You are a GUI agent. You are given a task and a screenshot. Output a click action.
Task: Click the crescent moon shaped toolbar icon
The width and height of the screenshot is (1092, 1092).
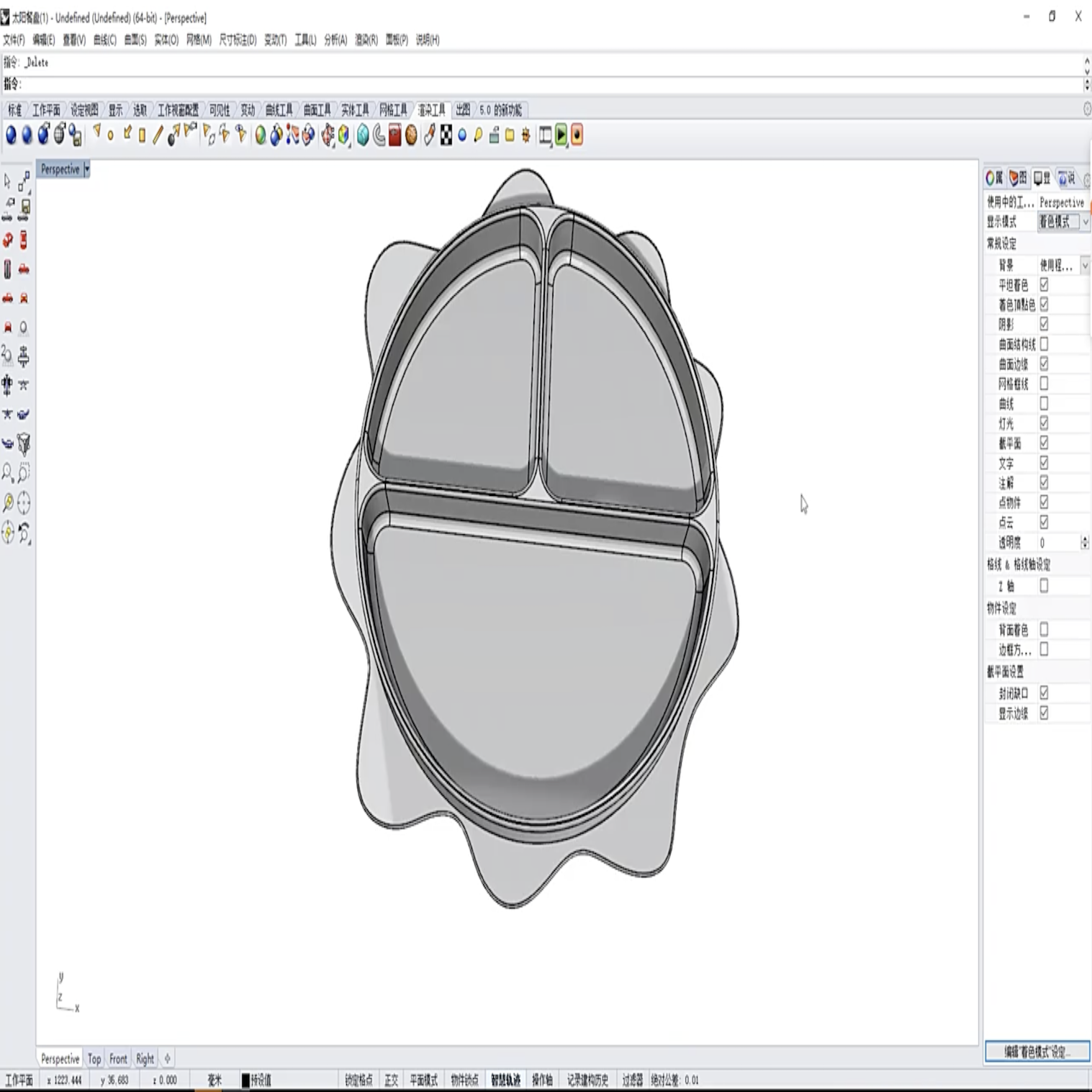(x=379, y=135)
